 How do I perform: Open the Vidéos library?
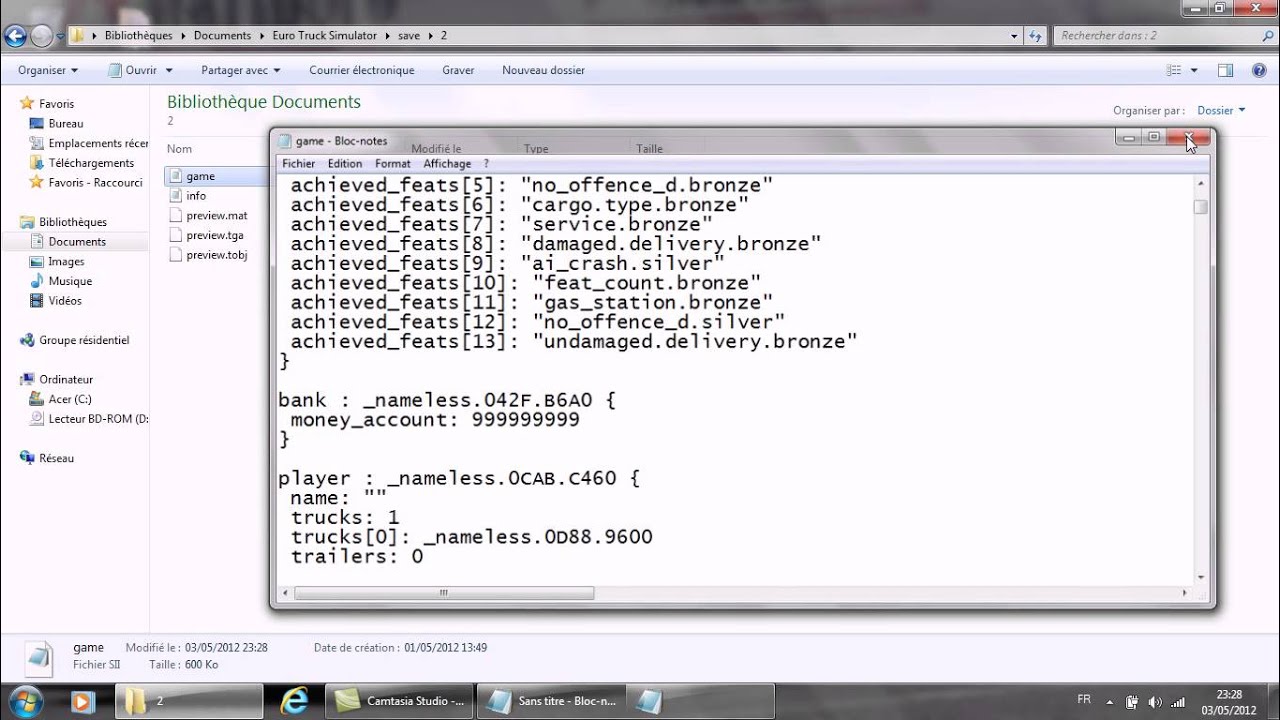pos(65,300)
